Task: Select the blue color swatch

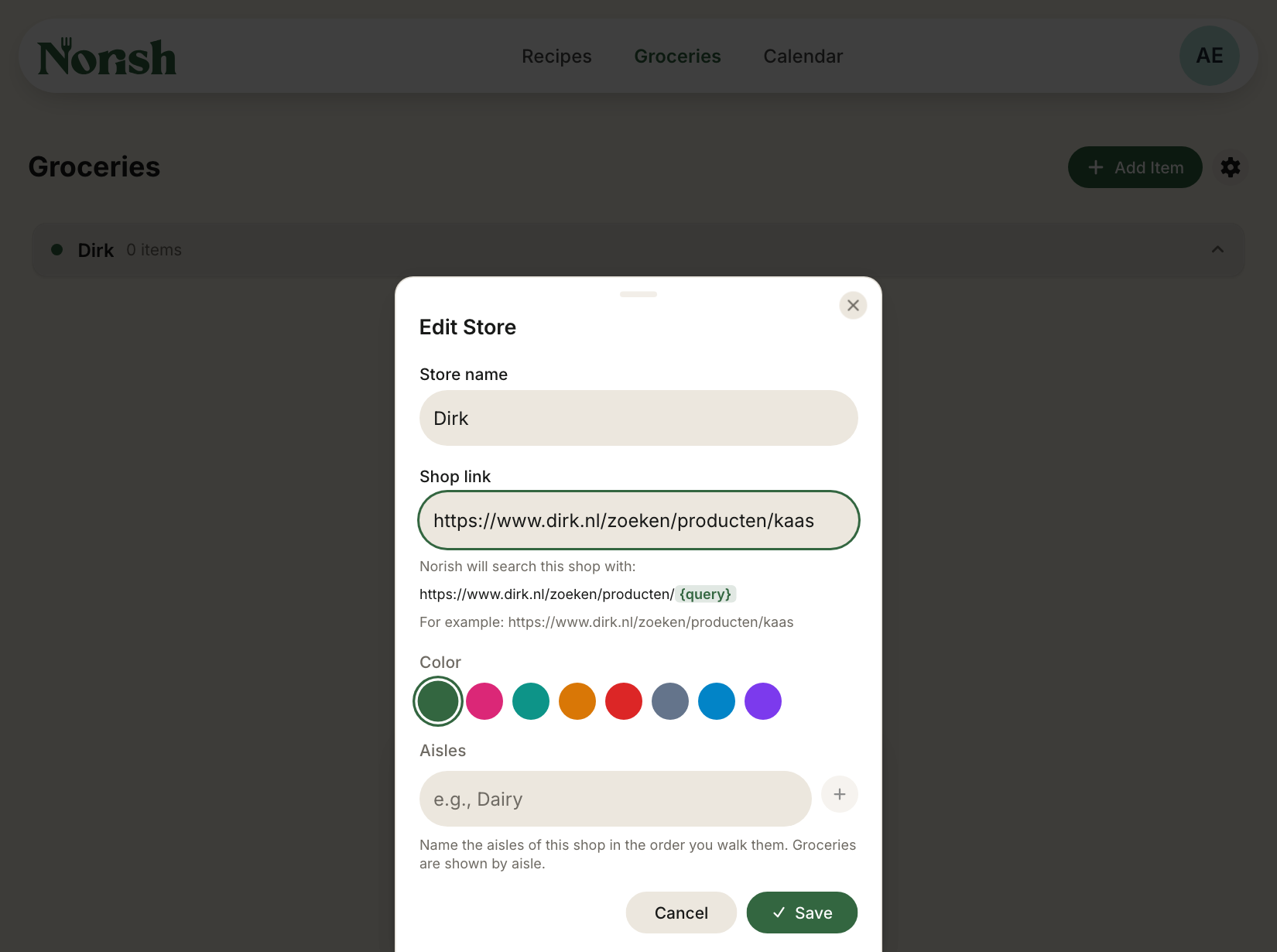Action: pyautogui.click(x=717, y=701)
